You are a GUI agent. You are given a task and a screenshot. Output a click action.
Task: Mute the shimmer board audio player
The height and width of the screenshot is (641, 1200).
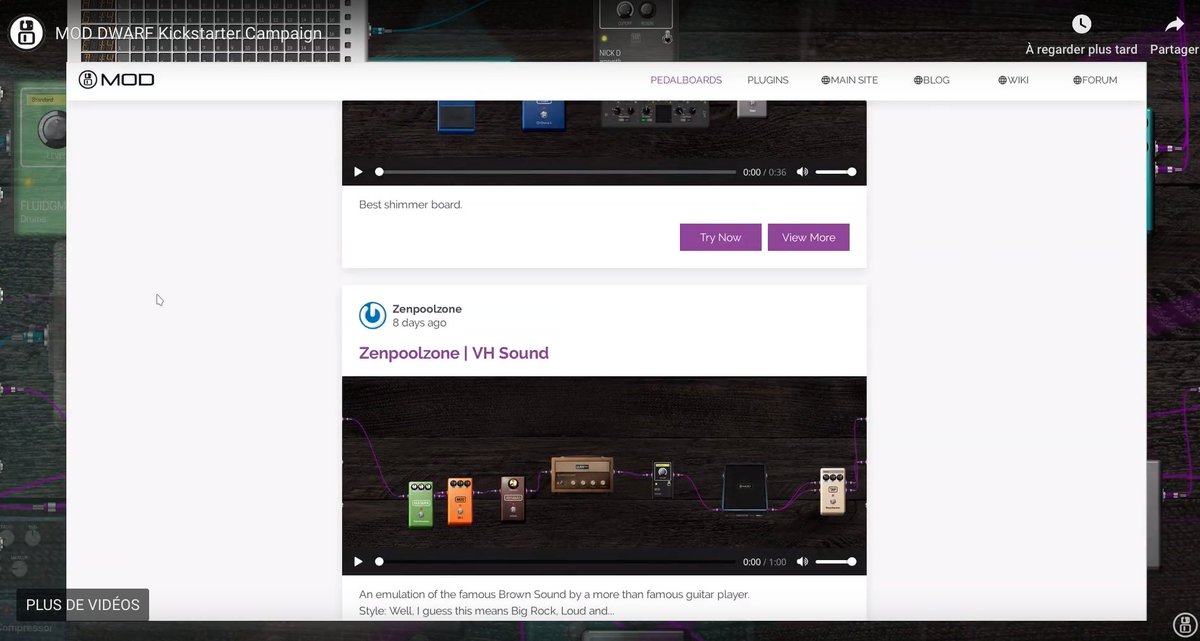click(x=802, y=172)
